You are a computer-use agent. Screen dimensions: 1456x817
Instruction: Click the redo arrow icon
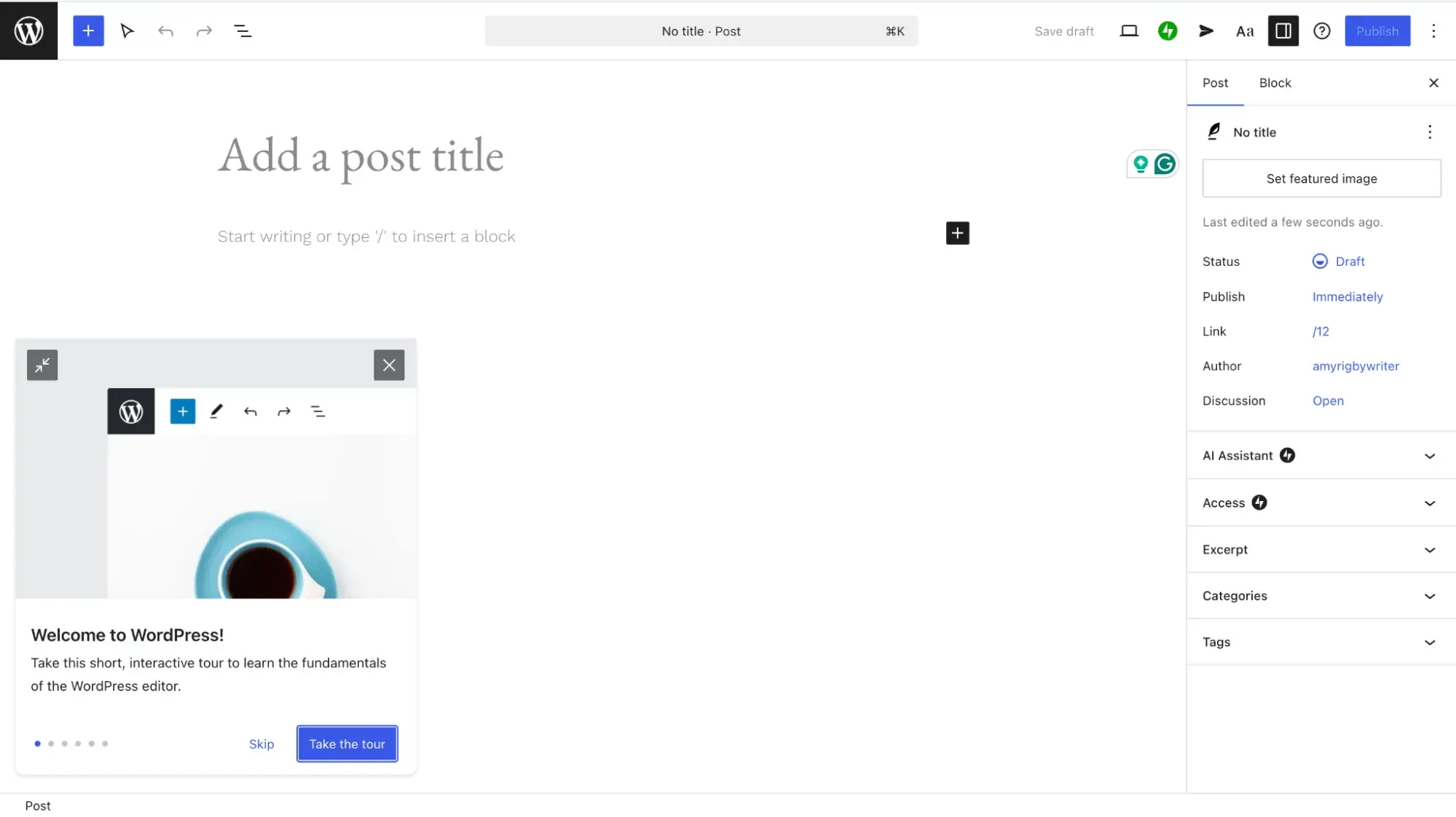205,30
